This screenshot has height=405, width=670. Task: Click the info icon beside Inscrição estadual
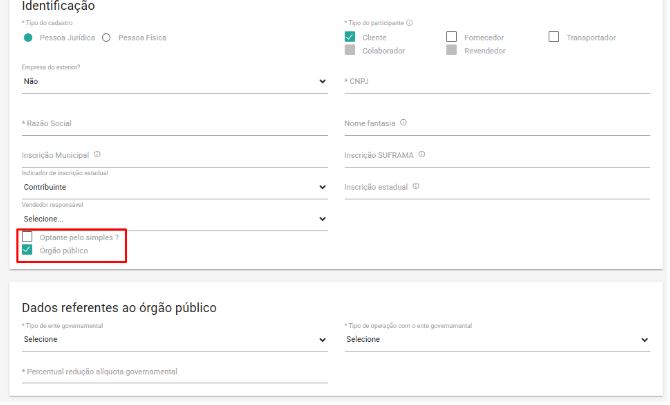(415, 186)
